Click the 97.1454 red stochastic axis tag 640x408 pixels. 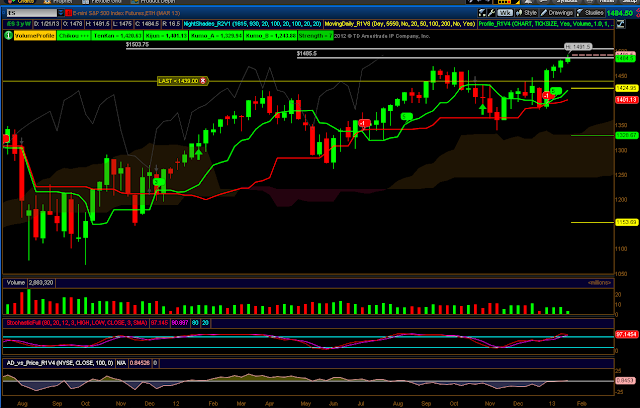(x=626, y=334)
